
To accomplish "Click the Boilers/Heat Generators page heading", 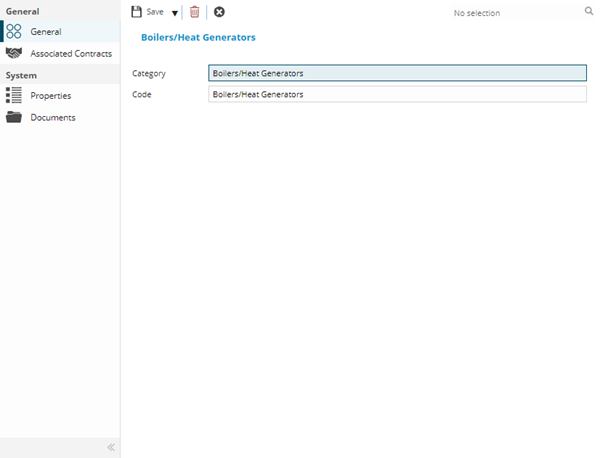I will tap(198, 37).
